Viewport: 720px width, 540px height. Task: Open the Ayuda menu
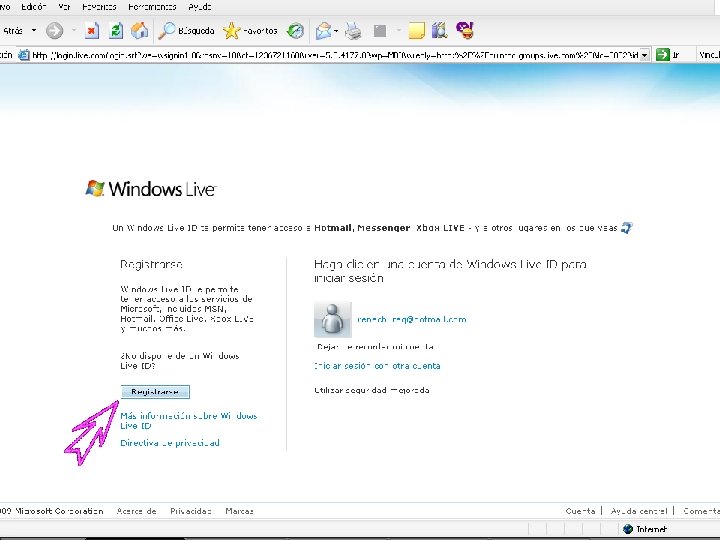point(200,6)
